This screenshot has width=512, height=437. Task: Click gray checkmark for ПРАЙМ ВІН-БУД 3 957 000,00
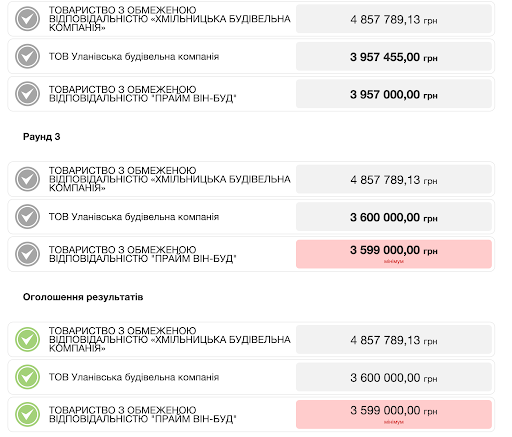pyautogui.click(x=27, y=94)
